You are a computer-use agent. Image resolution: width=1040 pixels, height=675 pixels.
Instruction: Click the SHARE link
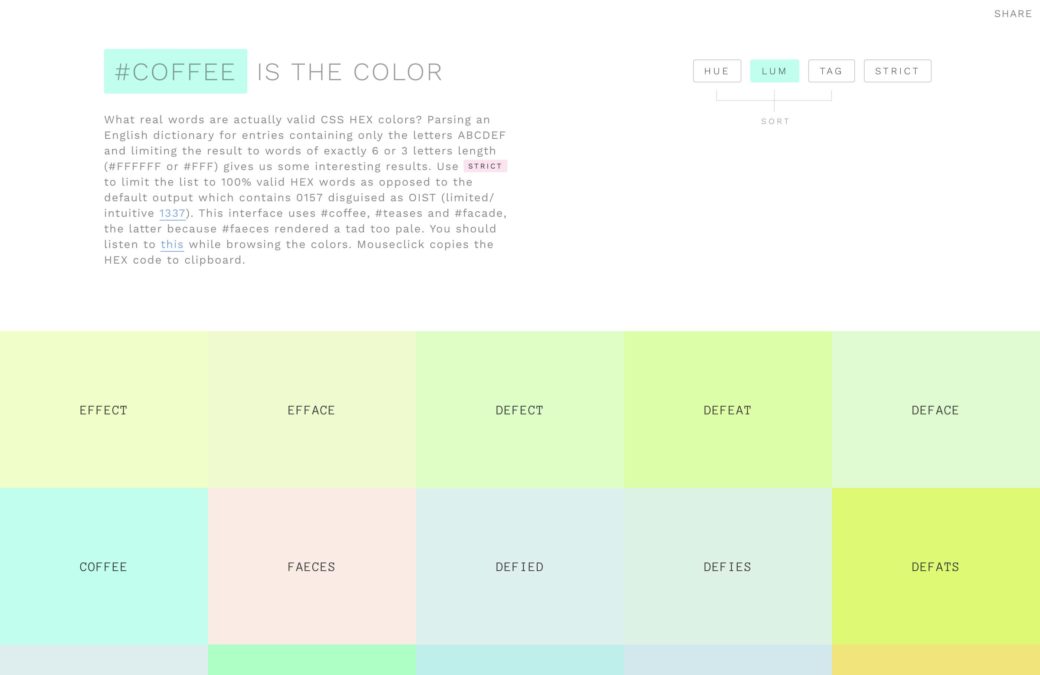[1012, 14]
